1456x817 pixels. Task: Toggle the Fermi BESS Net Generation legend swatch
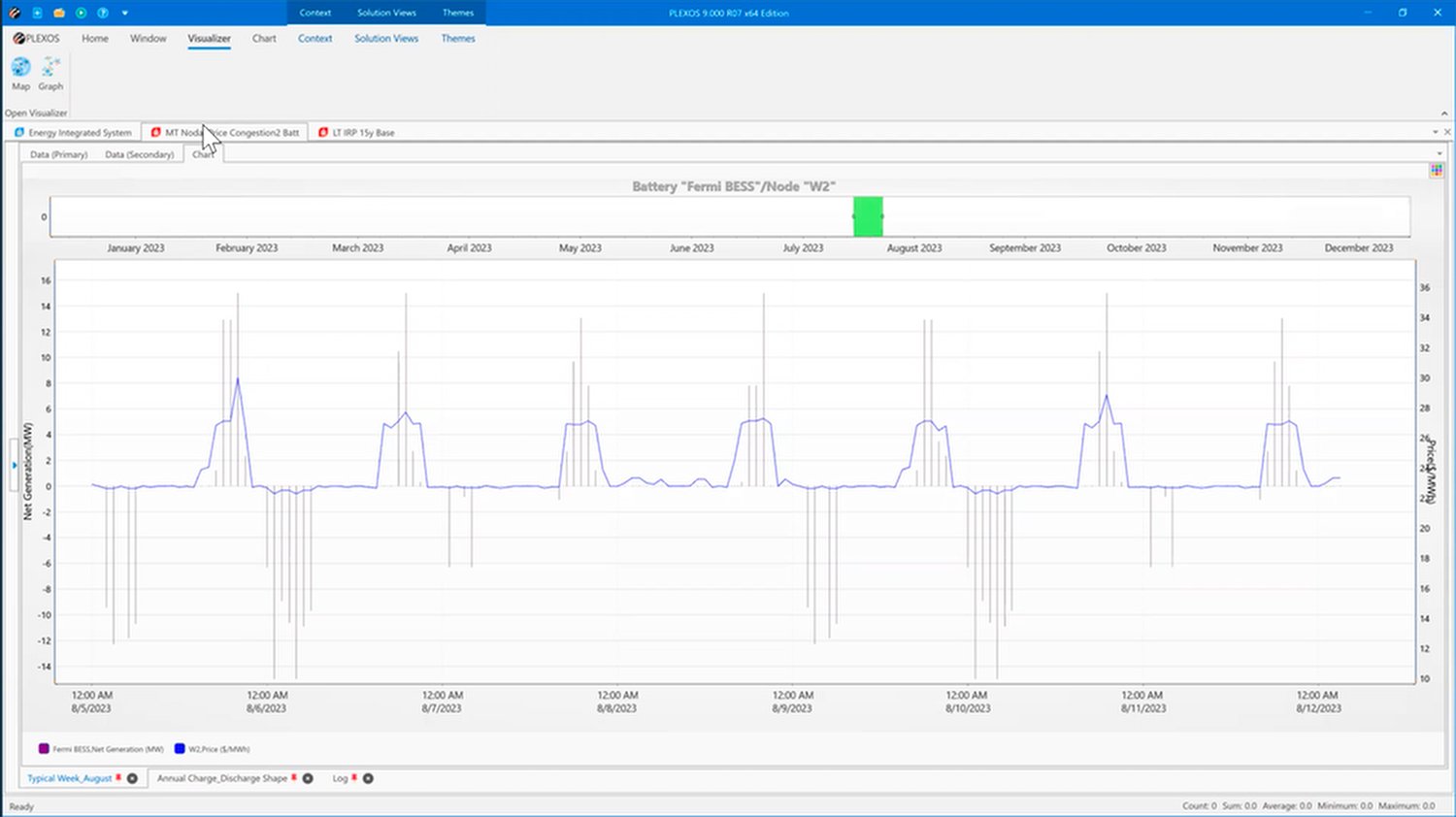click(42, 748)
